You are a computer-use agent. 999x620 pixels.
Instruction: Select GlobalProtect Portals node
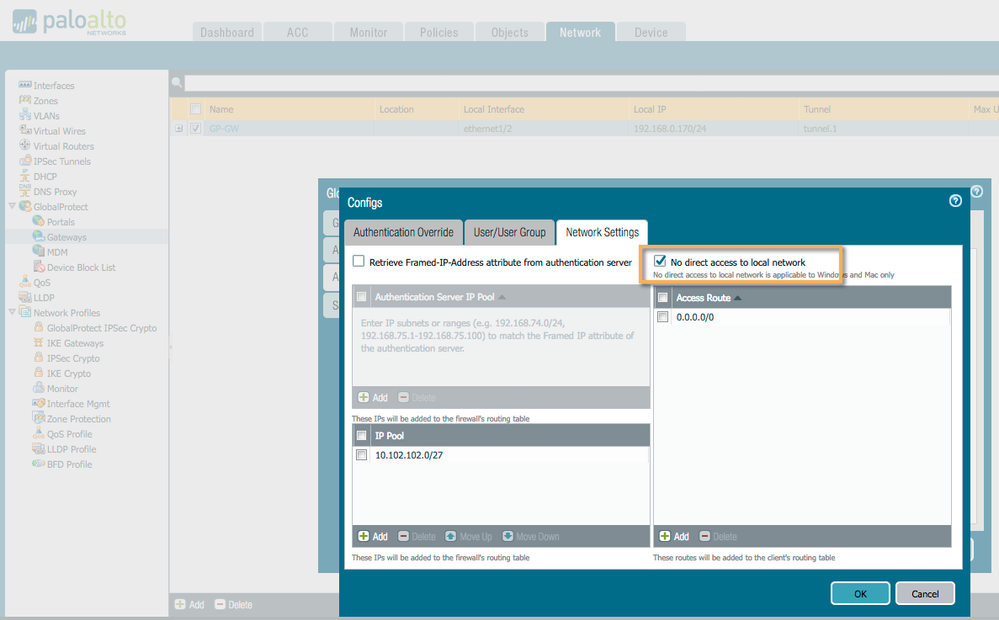click(x=61, y=222)
